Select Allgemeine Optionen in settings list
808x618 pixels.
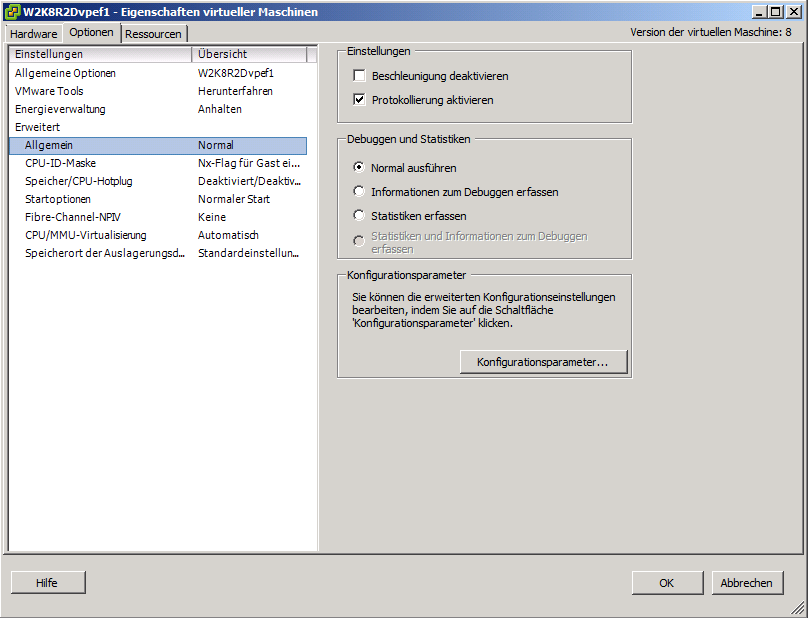click(x=158, y=73)
